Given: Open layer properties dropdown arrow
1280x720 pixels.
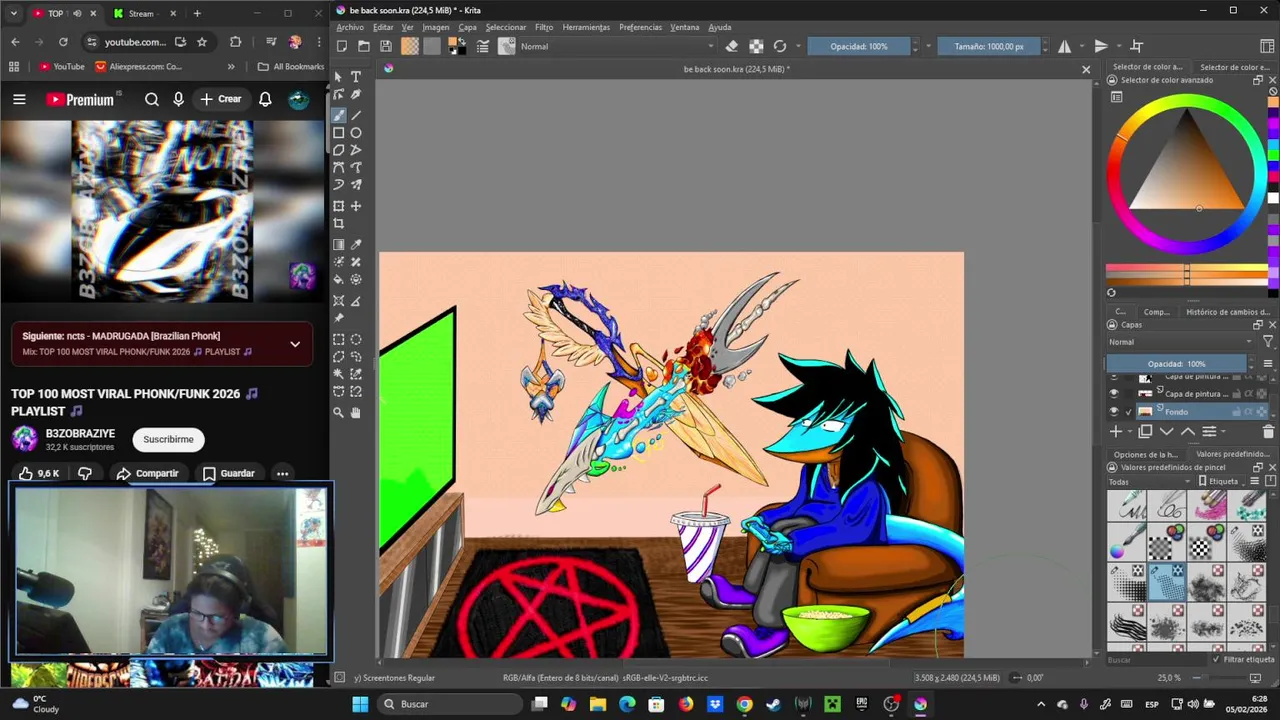Looking at the screenshot, I should tap(1222, 431).
